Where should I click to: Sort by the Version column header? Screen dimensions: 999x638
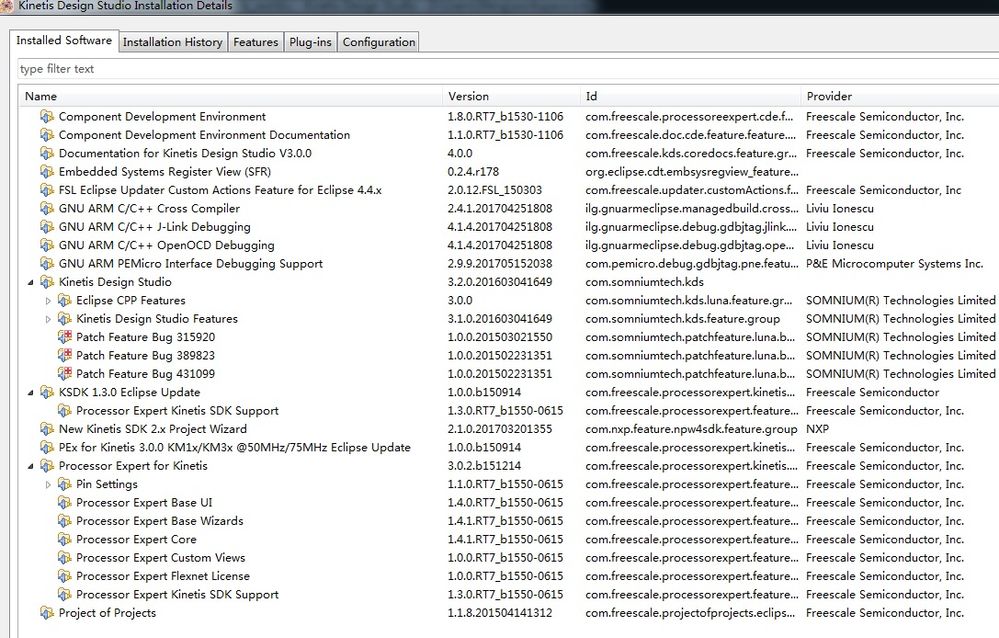[512, 96]
